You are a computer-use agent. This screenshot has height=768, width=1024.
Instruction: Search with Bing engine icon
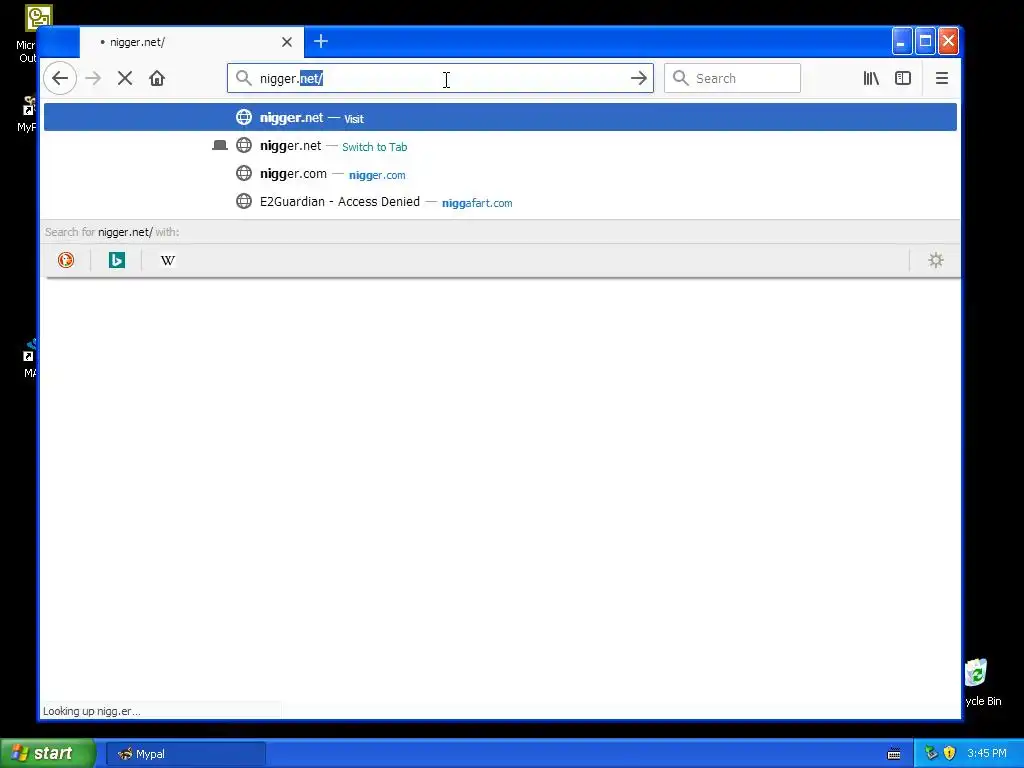117,260
